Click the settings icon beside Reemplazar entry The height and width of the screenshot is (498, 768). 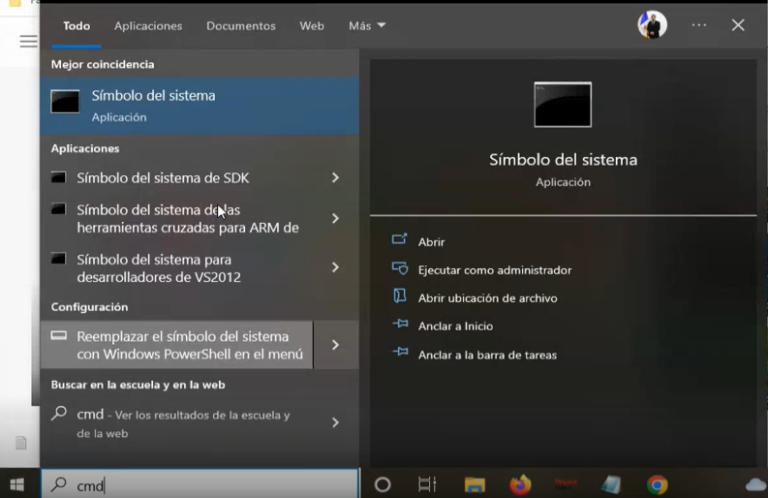click(59, 335)
